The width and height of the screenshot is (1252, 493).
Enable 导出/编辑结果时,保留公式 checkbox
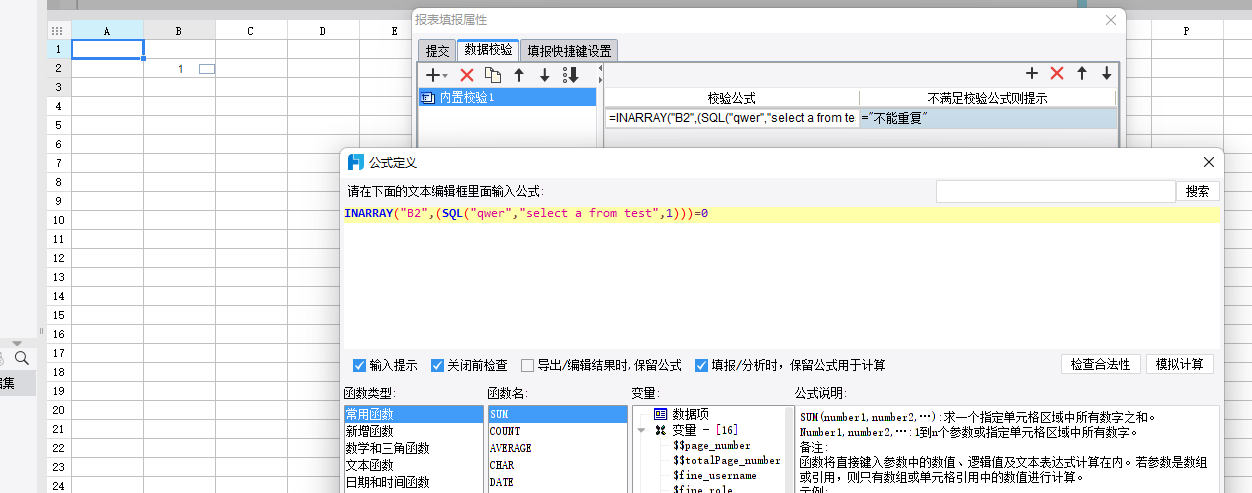(x=527, y=365)
